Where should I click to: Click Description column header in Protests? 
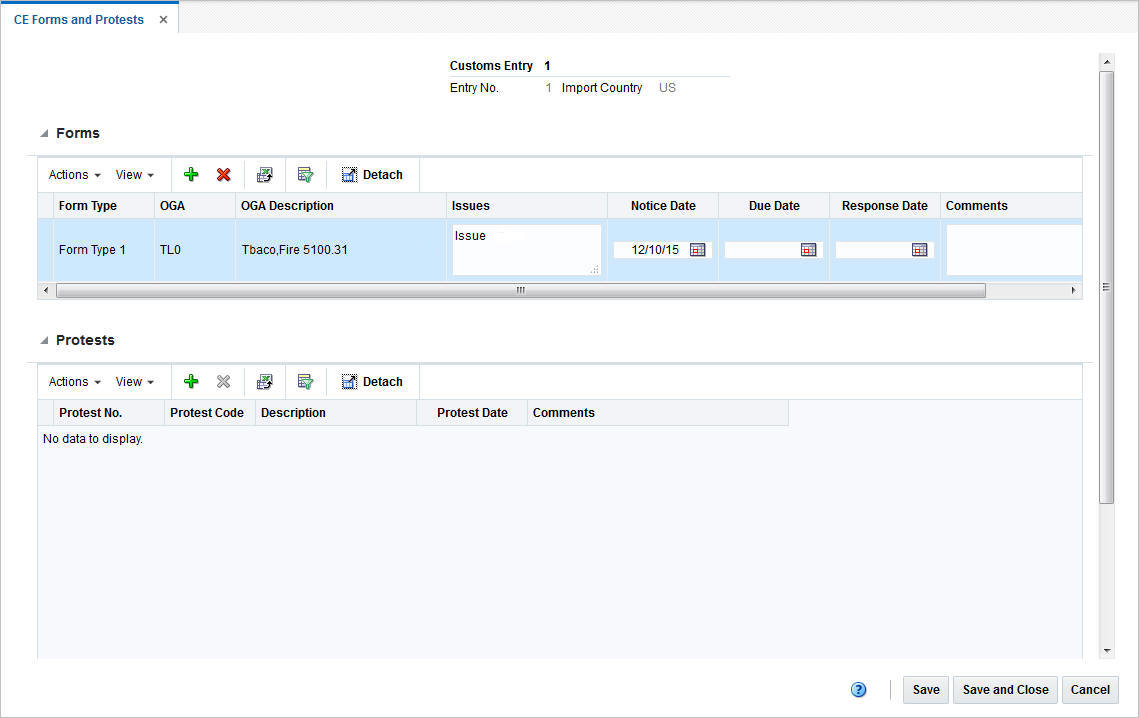click(336, 413)
